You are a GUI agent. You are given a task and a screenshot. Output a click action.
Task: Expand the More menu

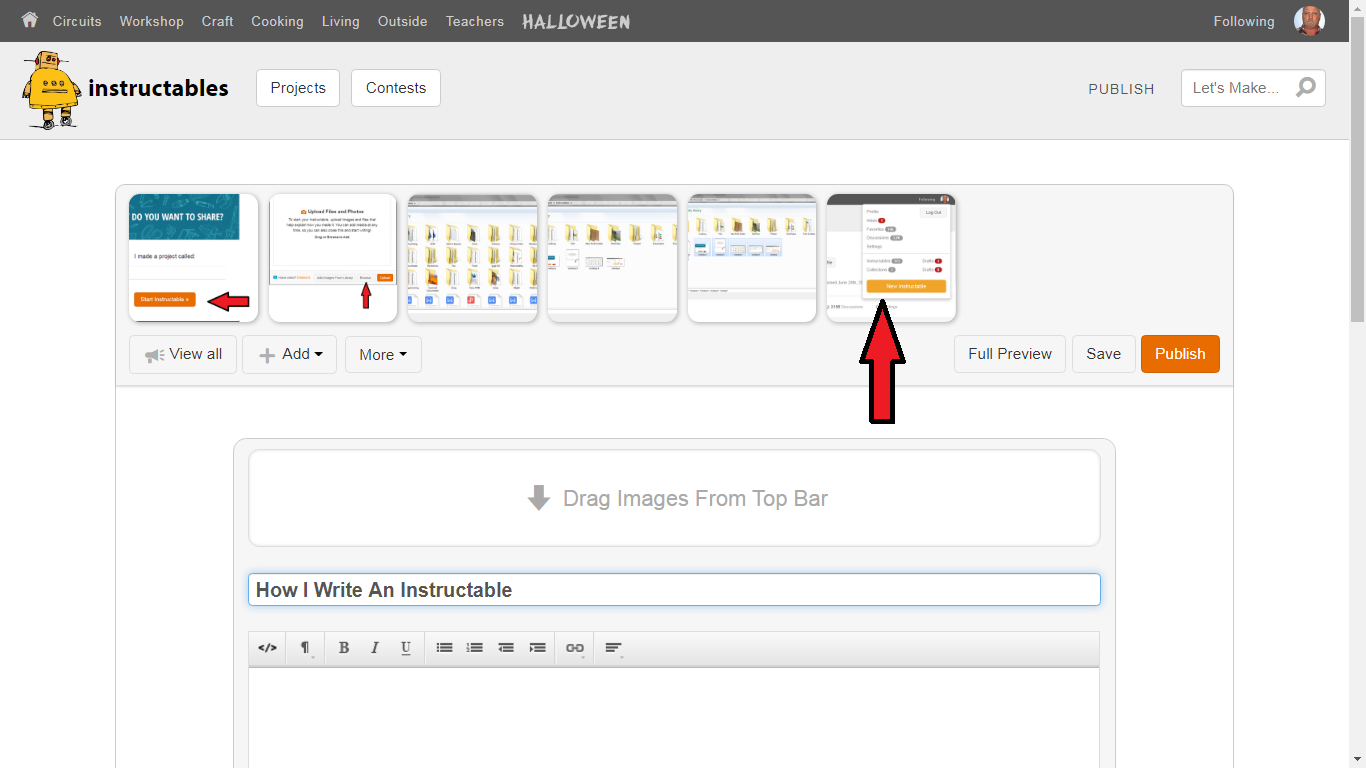click(x=383, y=354)
